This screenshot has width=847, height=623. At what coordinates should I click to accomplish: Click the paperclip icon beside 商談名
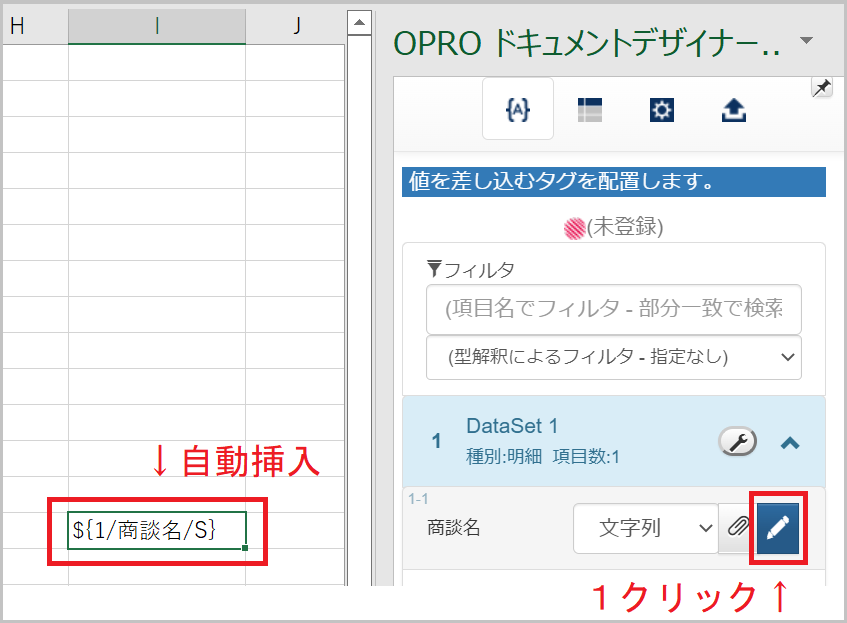(738, 528)
